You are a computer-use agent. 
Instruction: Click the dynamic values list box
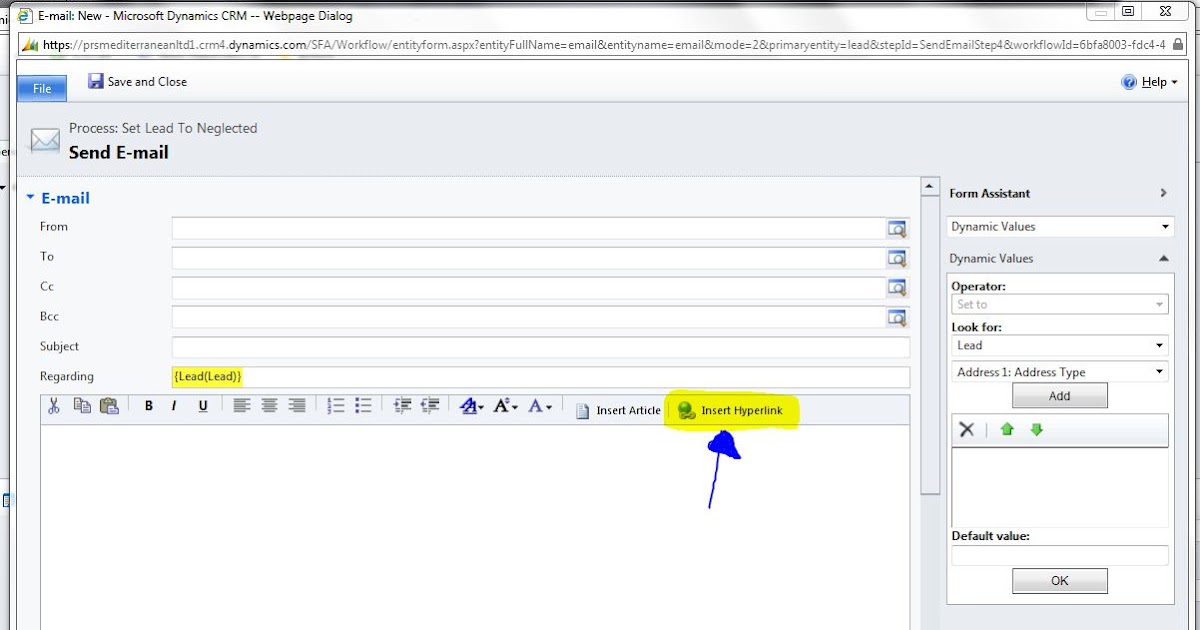pos(1060,487)
